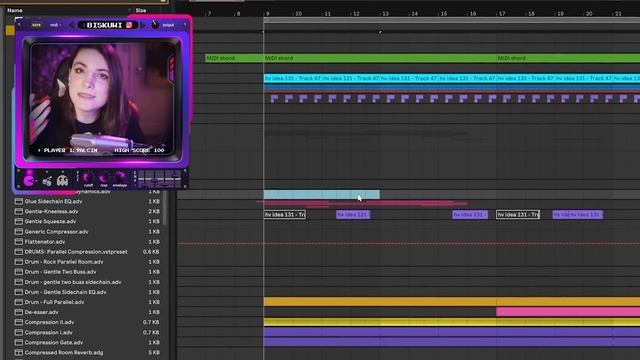This screenshot has height=360, width=640.
Task: Click bar 13 in the timeline ruler
Action: (385, 14)
